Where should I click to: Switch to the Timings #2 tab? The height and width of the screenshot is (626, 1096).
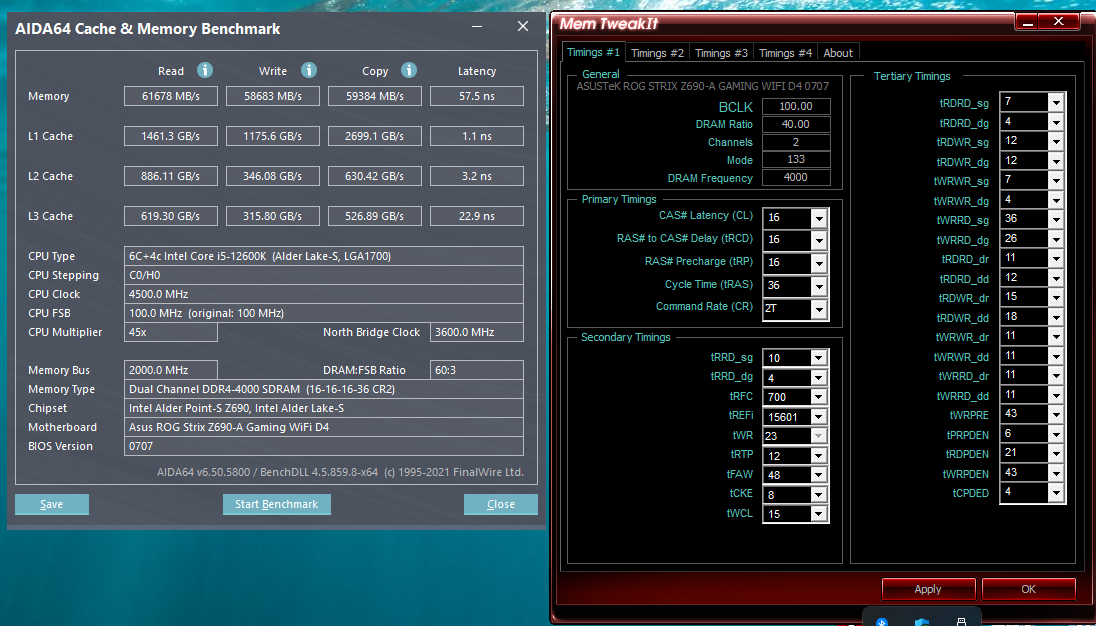tap(657, 52)
